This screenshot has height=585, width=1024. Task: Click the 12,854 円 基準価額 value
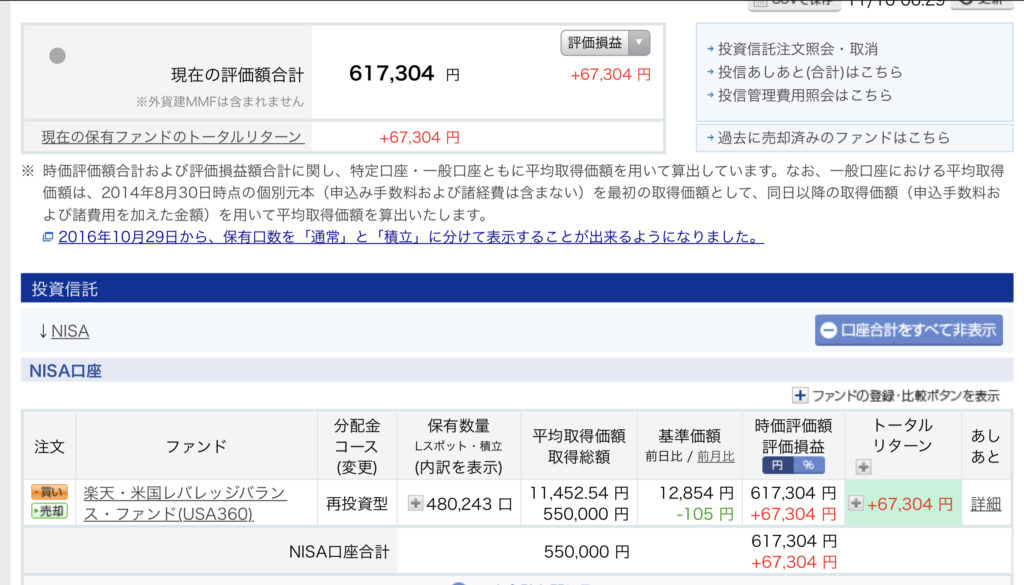click(x=696, y=493)
